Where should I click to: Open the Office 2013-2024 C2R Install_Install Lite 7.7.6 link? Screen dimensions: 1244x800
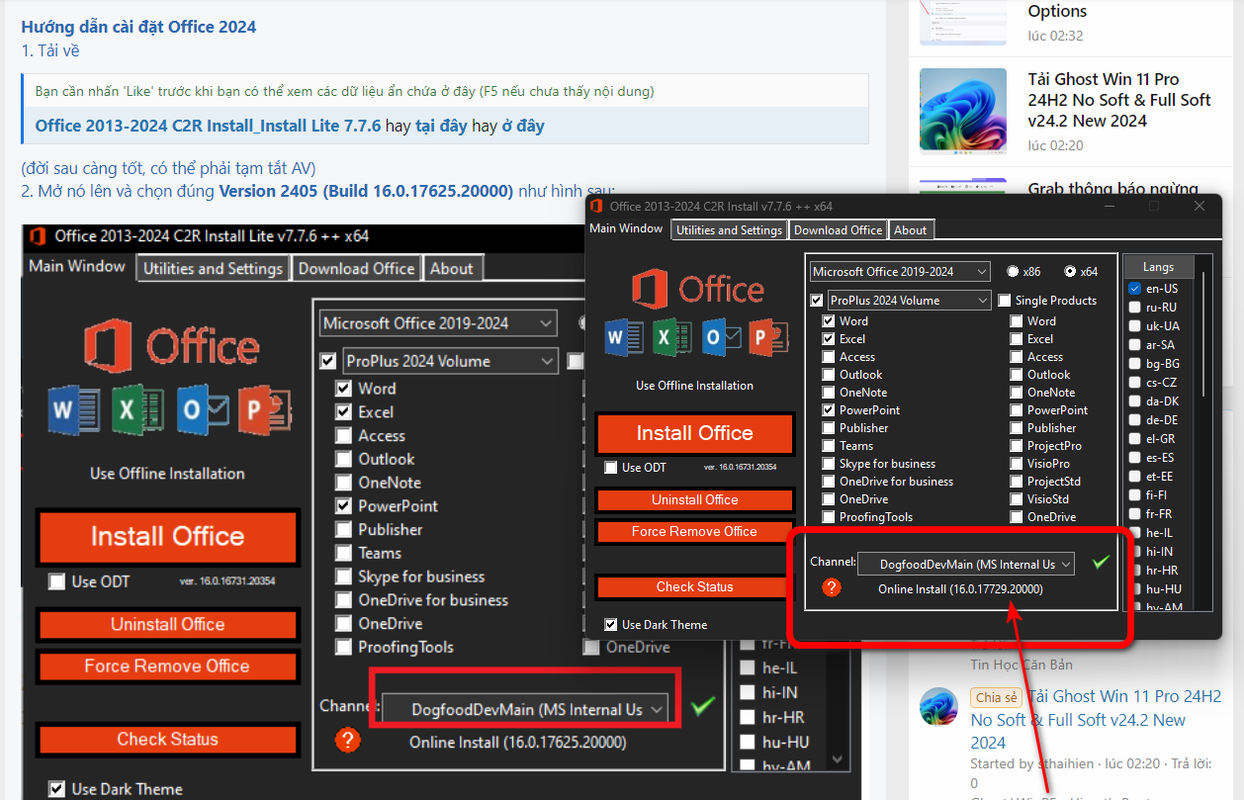[208, 126]
